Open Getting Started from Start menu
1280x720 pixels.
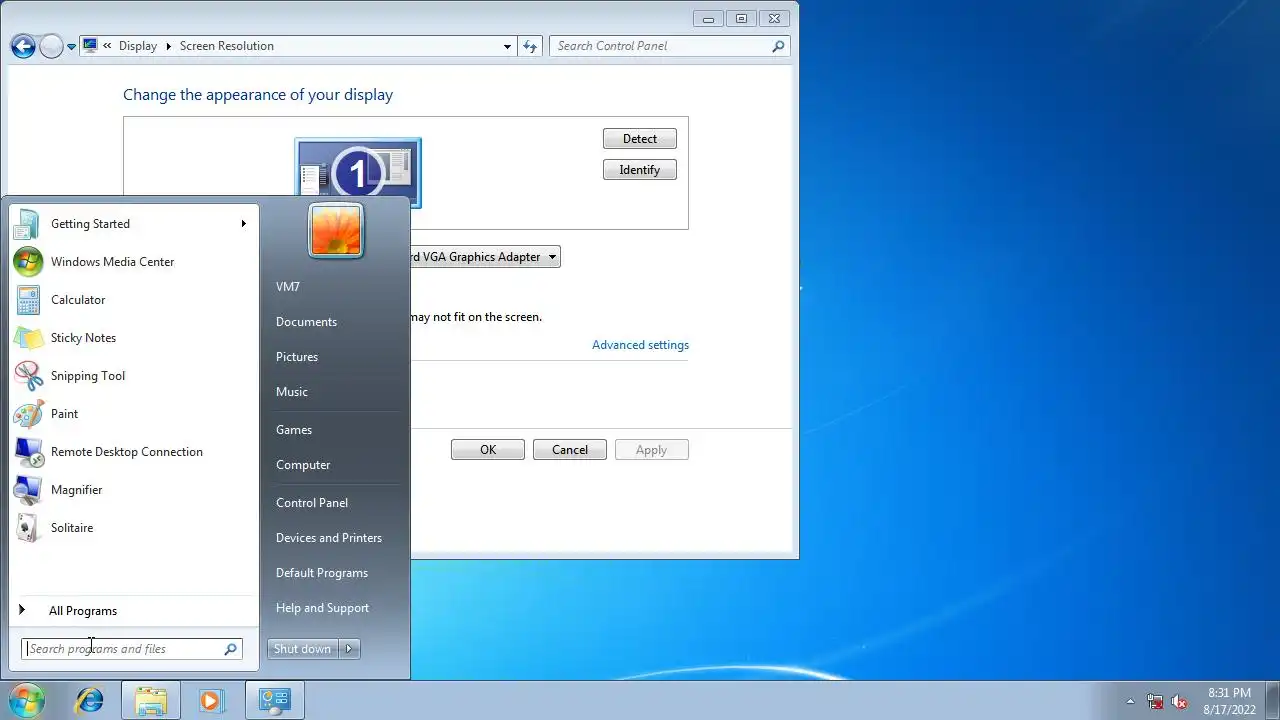click(x=133, y=224)
